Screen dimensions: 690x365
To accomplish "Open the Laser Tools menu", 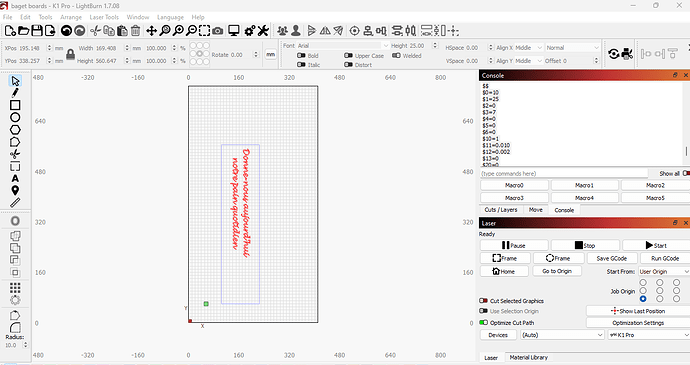I will (x=104, y=17).
